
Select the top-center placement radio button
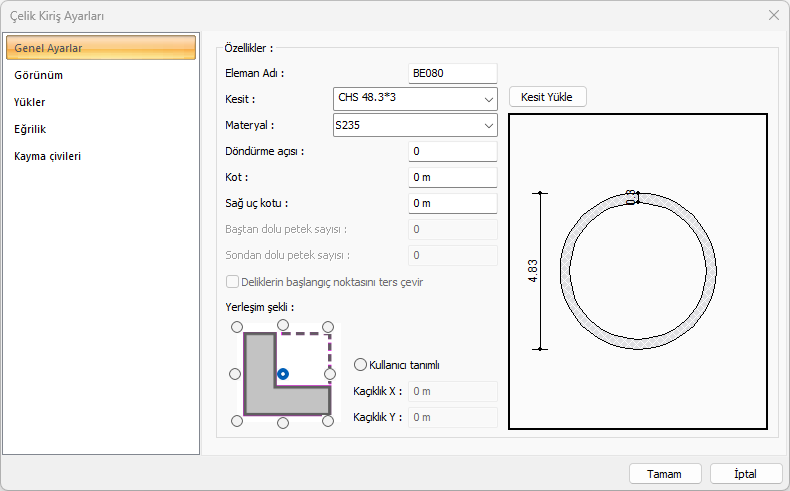[x=283, y=326]
